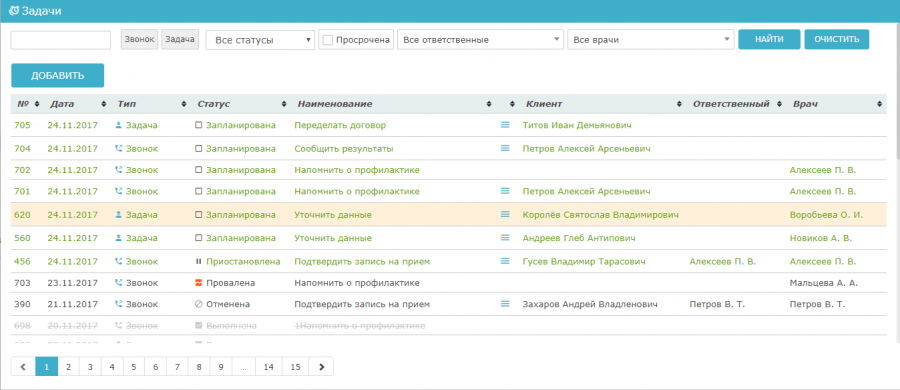This screenshot has width=900, height=390.
Task: Sort by Ответственный column arrows
Action: point(779,104)
